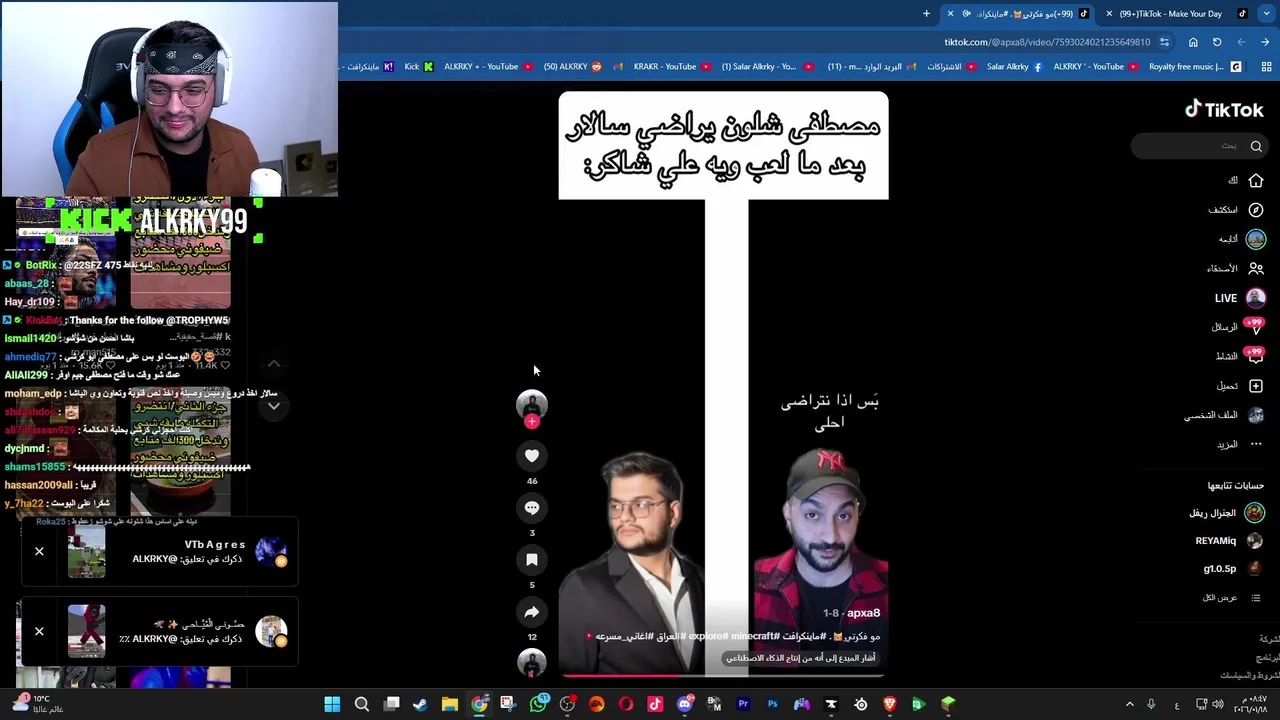This screenshot has height=720, width=1280.
Task: Open the spinning sound disc below share
Action: coord(532,663)
